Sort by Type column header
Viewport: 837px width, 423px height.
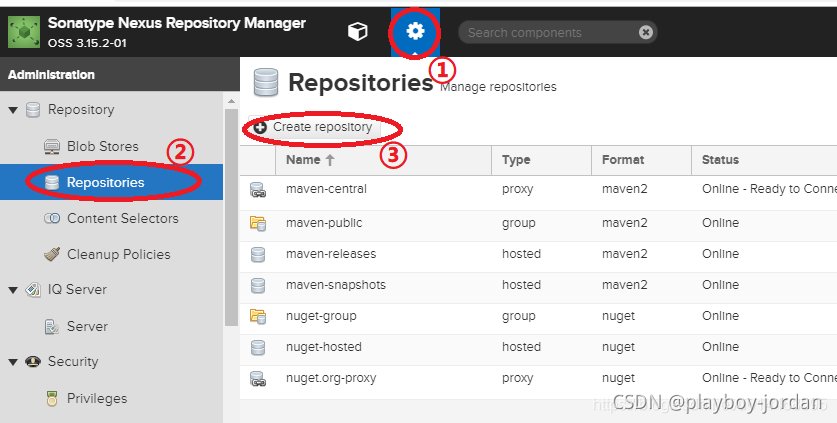[x=541, y=160]
